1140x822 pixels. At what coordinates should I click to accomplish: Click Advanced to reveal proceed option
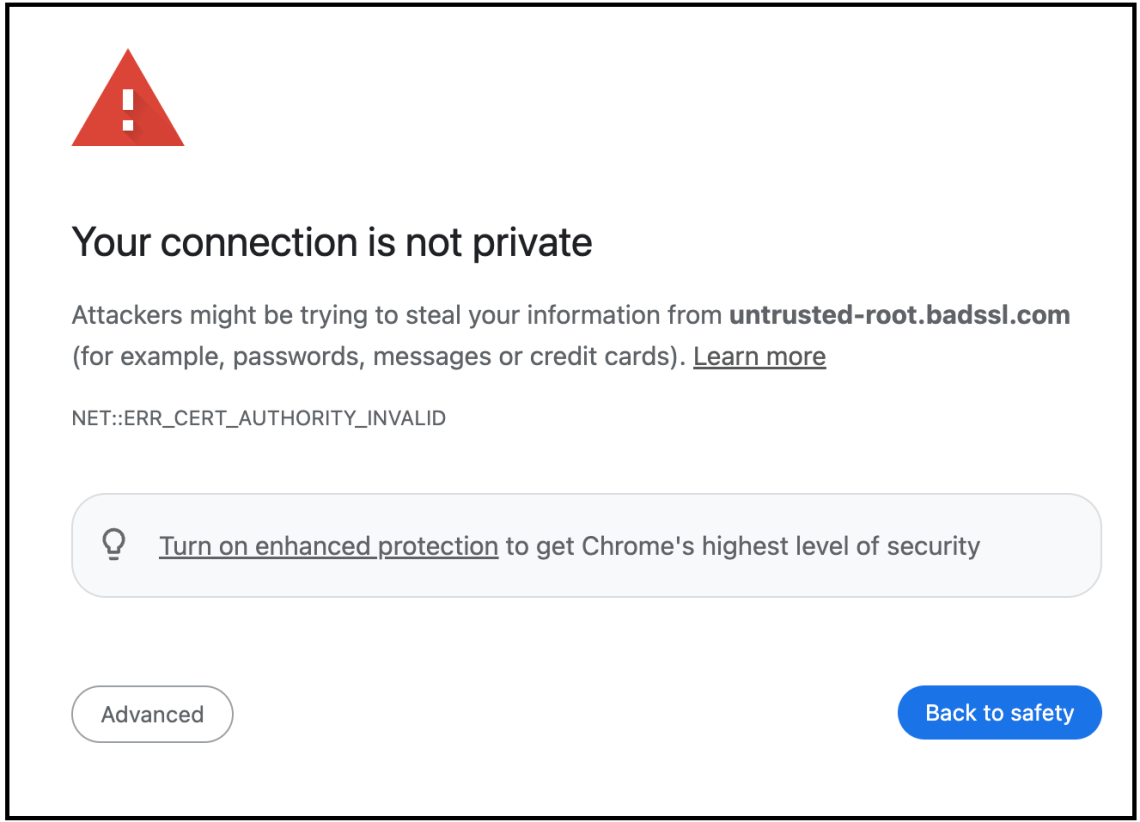pyautogui.click(x=152, y=714)
